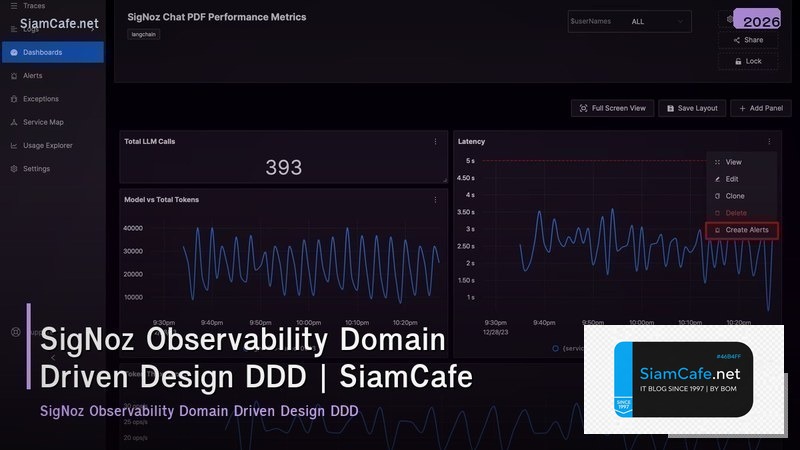This screenshot has height=450, width=800.
Task: Click the Full Screen View button
Action: (612, 108)
